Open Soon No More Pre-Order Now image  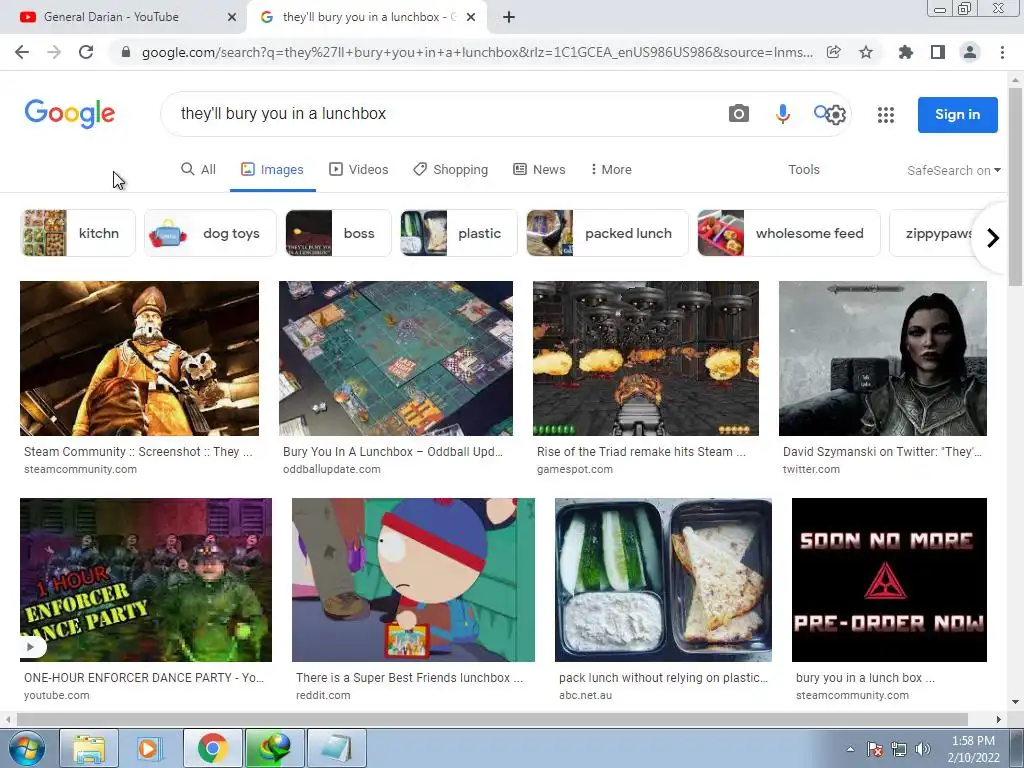pos(889,580)
